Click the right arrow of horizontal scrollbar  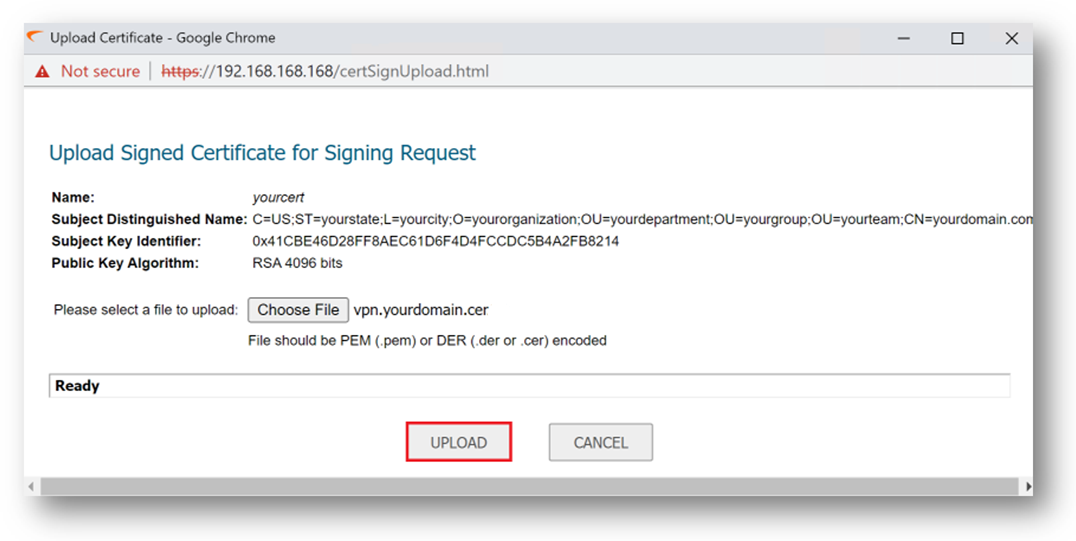[1027, 487]
